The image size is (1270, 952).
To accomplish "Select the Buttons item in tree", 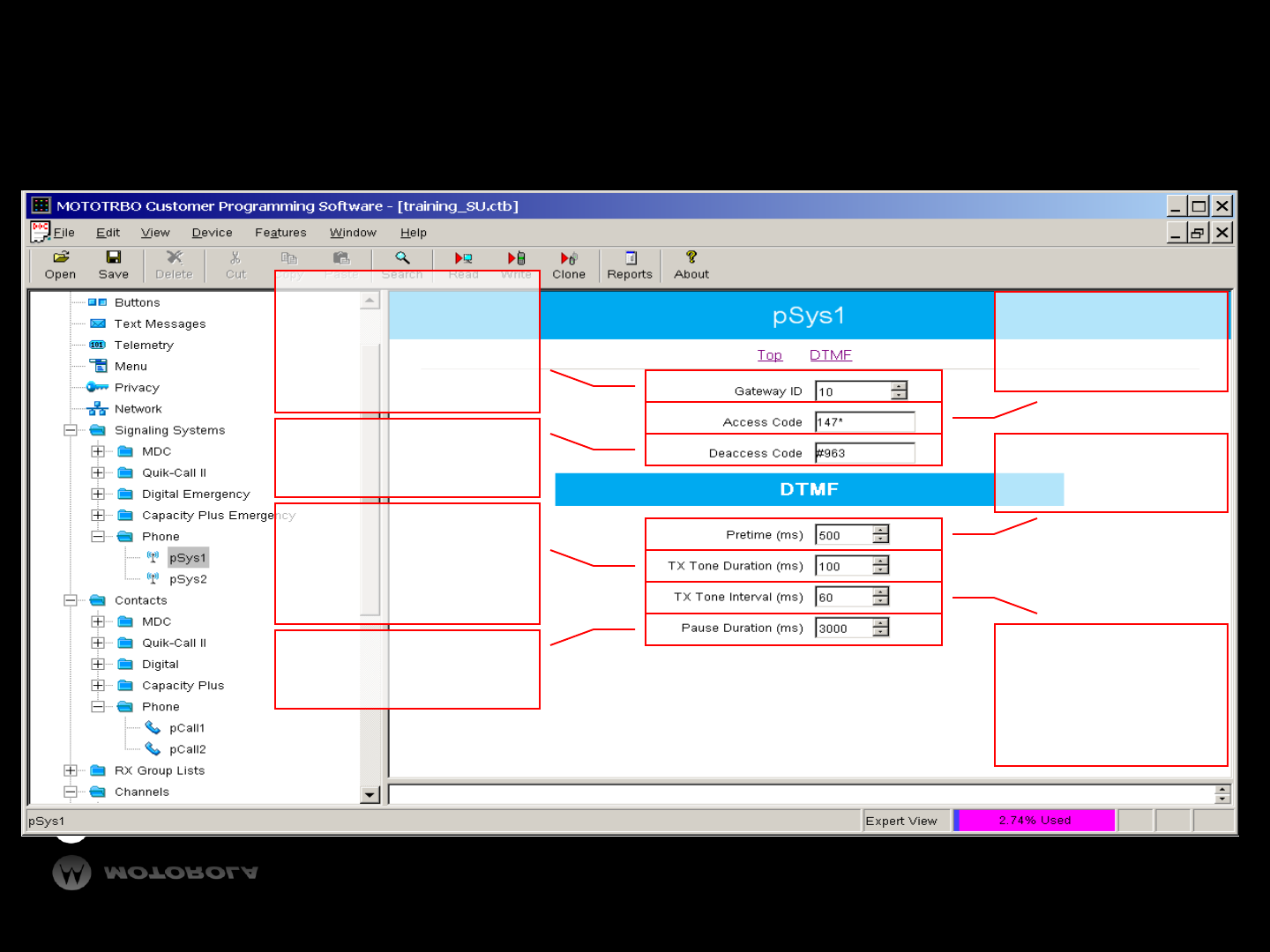I will pos(137,302).
